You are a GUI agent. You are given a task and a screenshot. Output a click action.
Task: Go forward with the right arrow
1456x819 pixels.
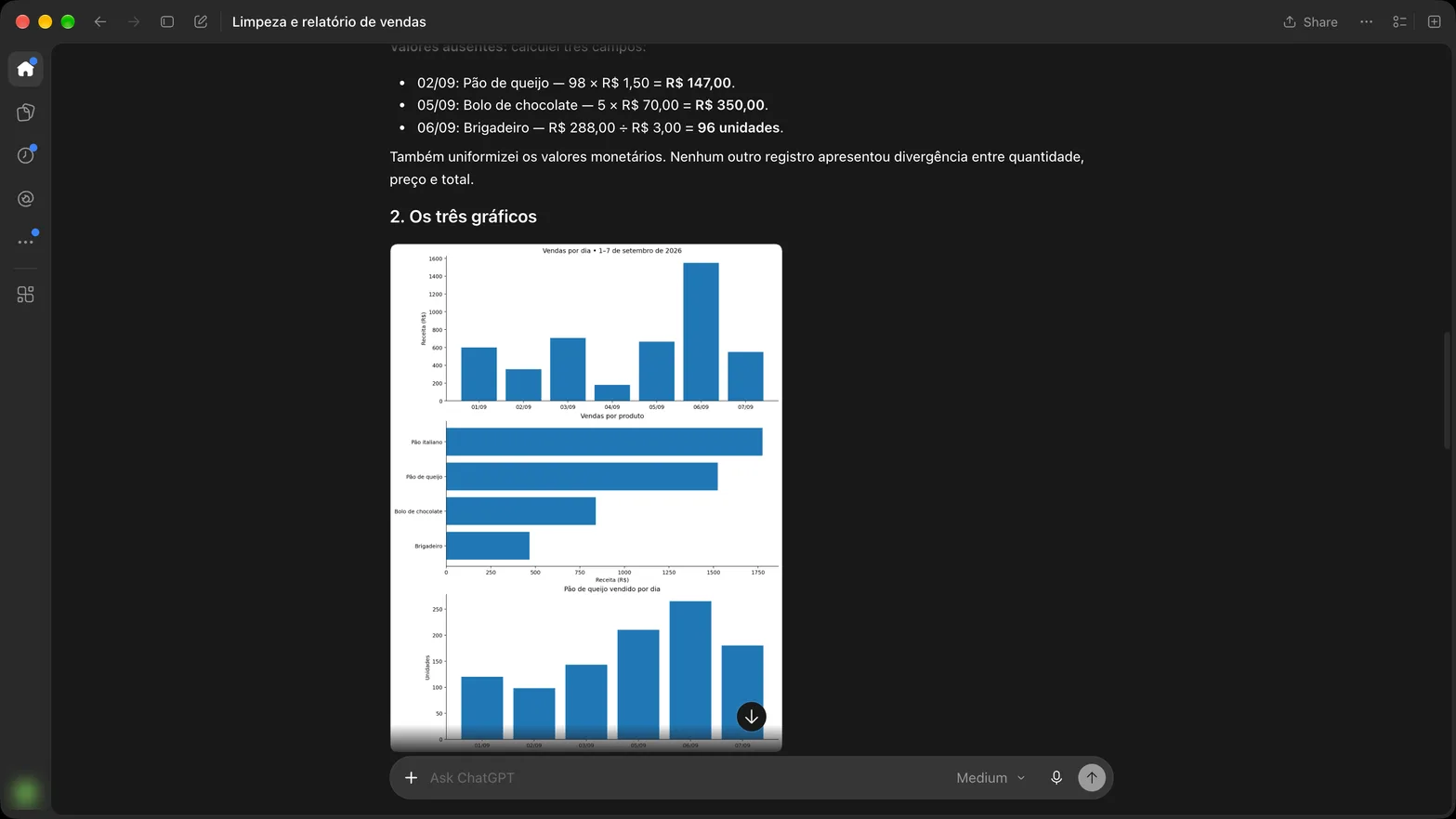pos(134,21)
